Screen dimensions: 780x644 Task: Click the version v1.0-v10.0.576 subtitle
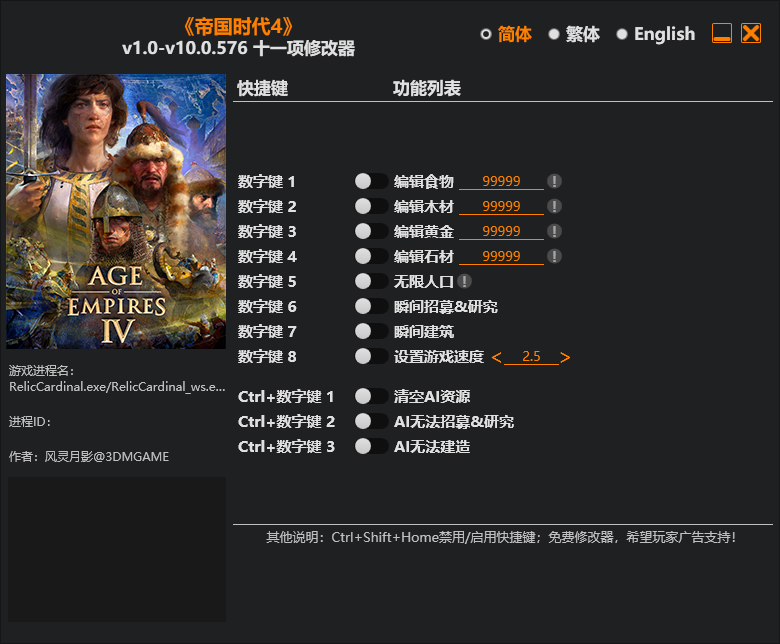point(238,48)
